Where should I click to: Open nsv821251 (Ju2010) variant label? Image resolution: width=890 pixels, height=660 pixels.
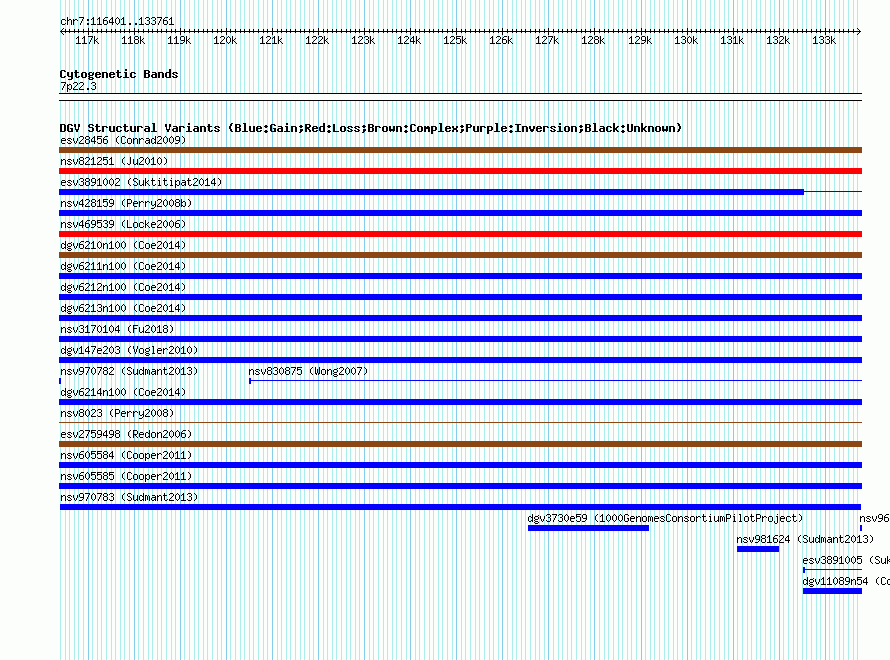point(114,161)
